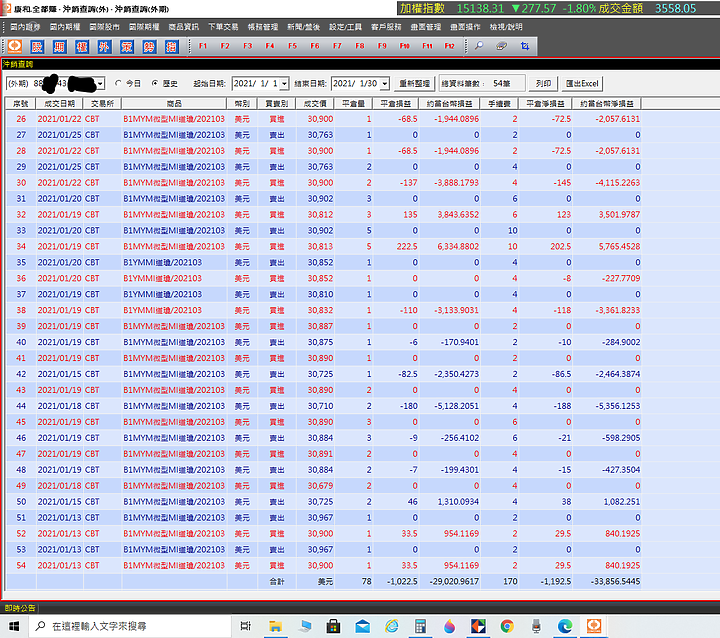
Task: Open the 結束日期 date picker dropdown
Action: pyautogui.click(x=385, y=84)
